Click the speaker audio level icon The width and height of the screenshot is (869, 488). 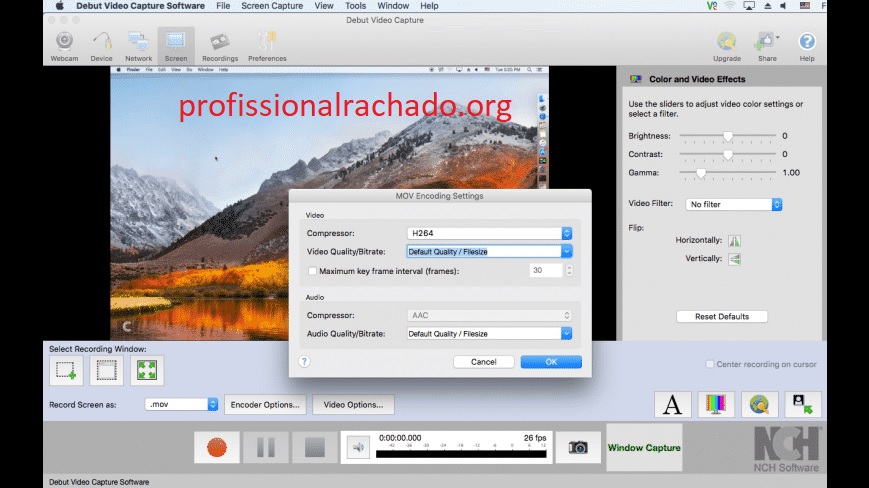click(x=359, y=447)
